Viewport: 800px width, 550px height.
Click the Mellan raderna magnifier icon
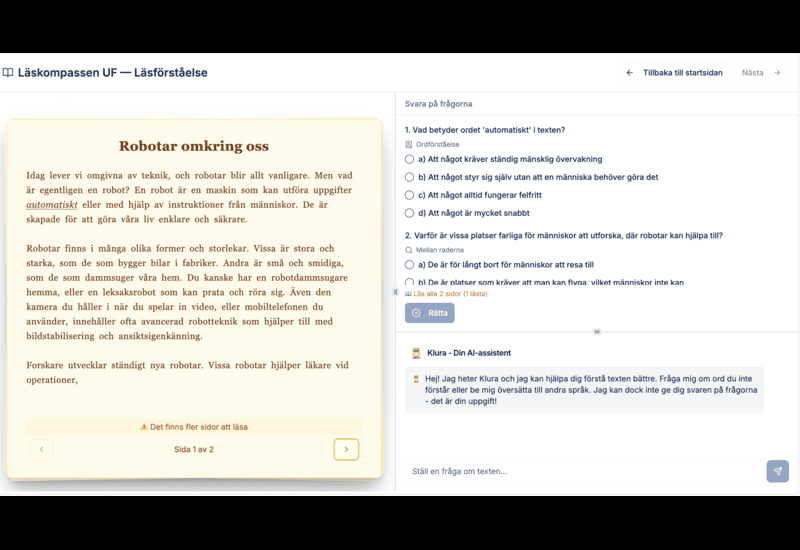[x=409, y=250]
